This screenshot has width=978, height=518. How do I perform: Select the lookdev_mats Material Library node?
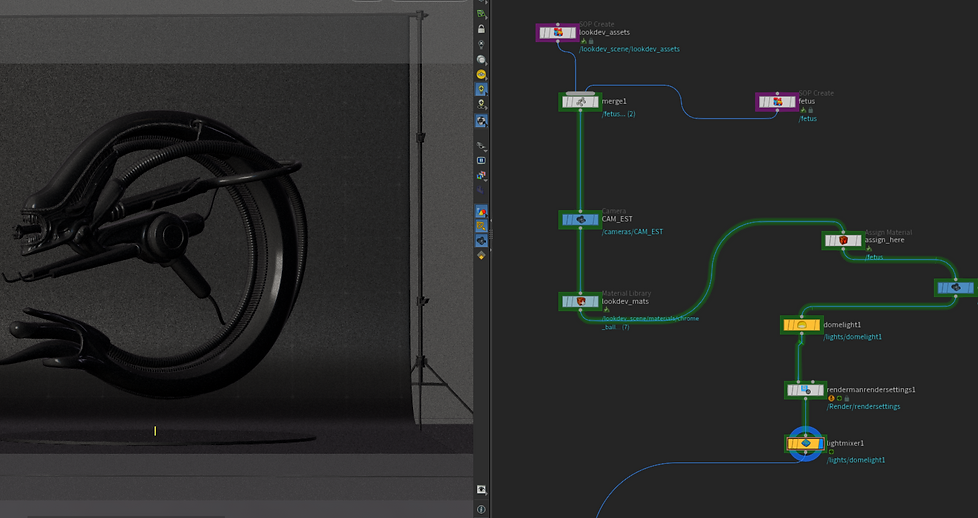tap(580, 301)
